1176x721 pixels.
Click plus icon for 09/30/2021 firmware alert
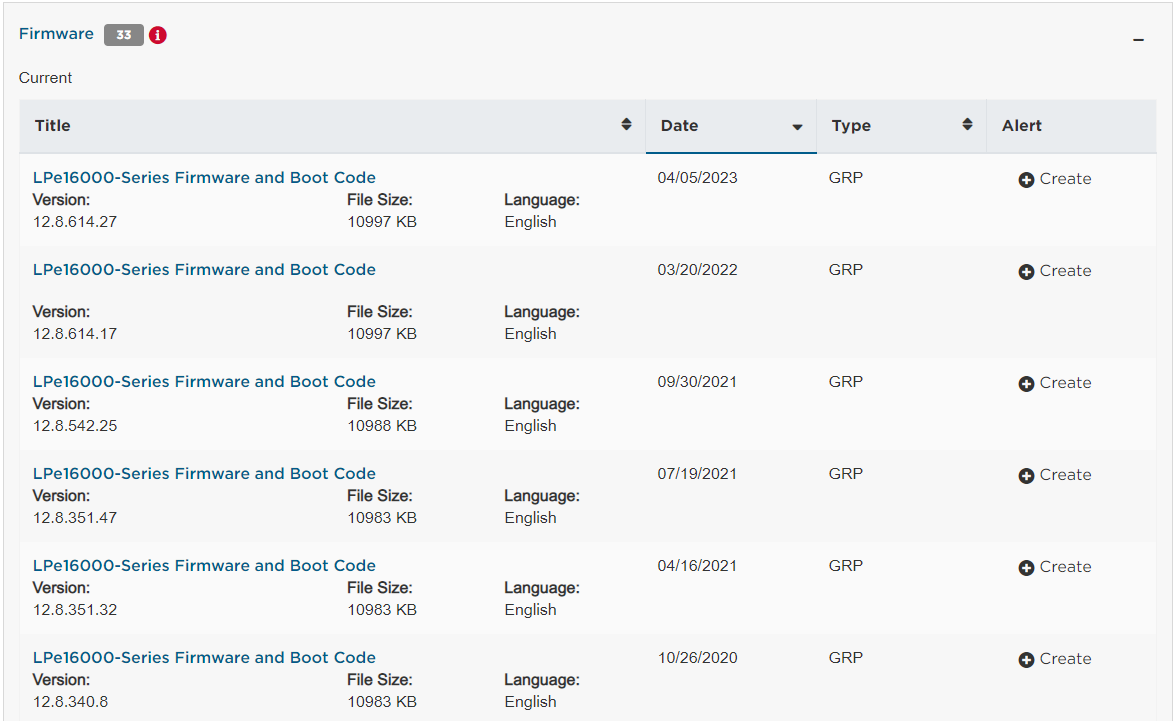coord(1026,384)
